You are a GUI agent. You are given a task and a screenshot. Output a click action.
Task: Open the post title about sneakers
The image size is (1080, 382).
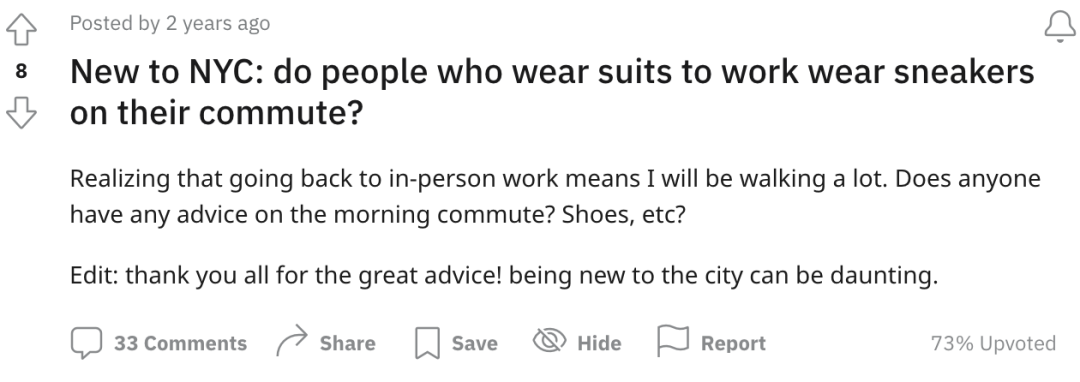pos(552,92)
